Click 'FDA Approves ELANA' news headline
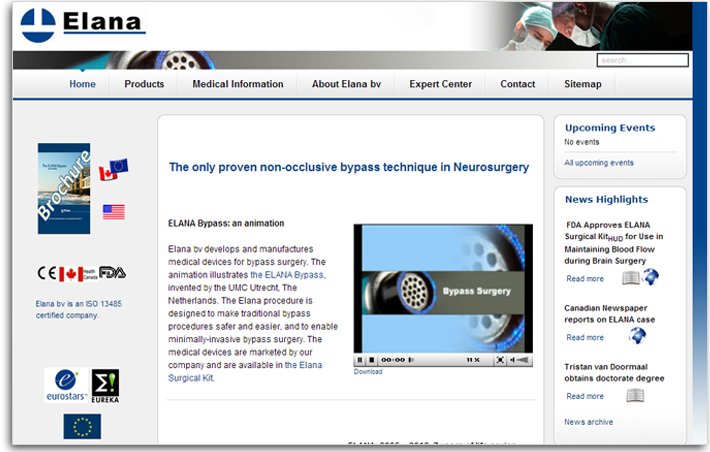Screen dimensions: 710x452 [x=614, y=243]
